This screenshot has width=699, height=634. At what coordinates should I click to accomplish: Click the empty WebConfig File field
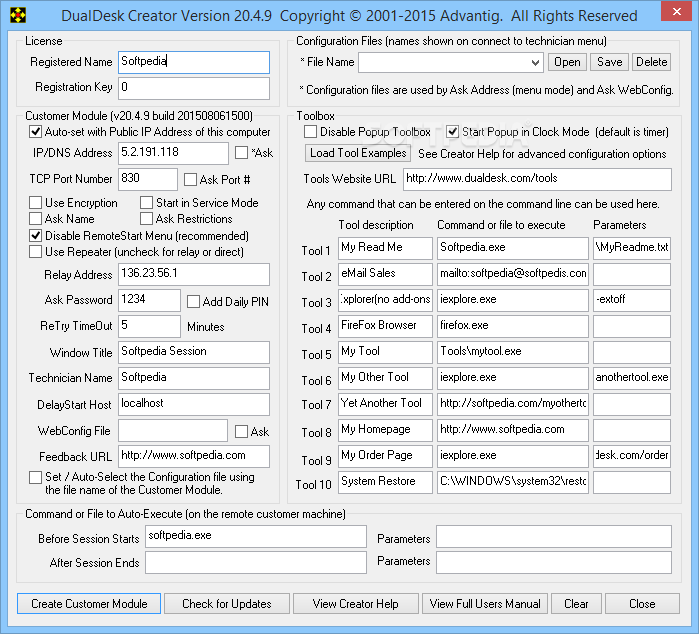coord(173,430)
